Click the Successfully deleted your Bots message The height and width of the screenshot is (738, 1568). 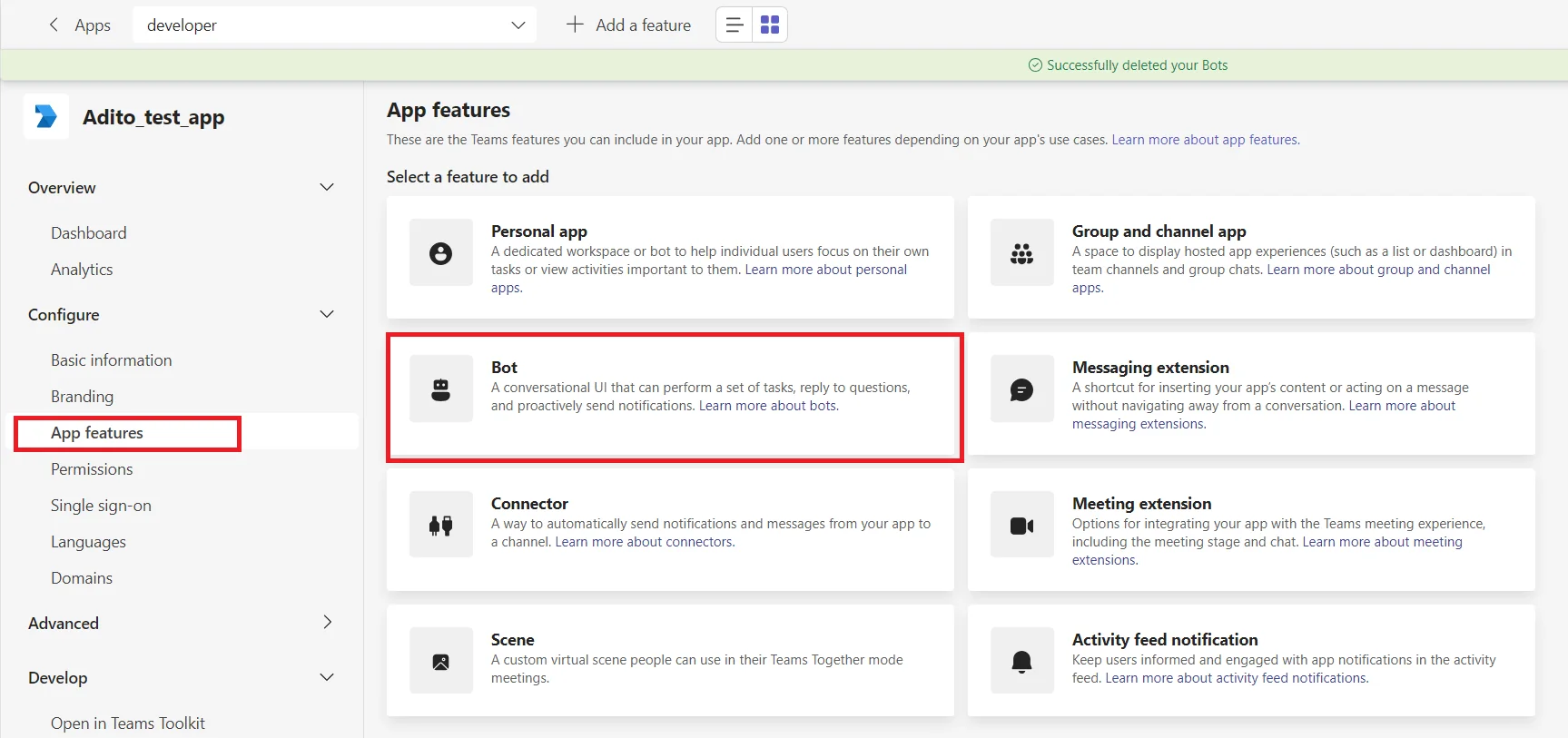[1137, 65]
